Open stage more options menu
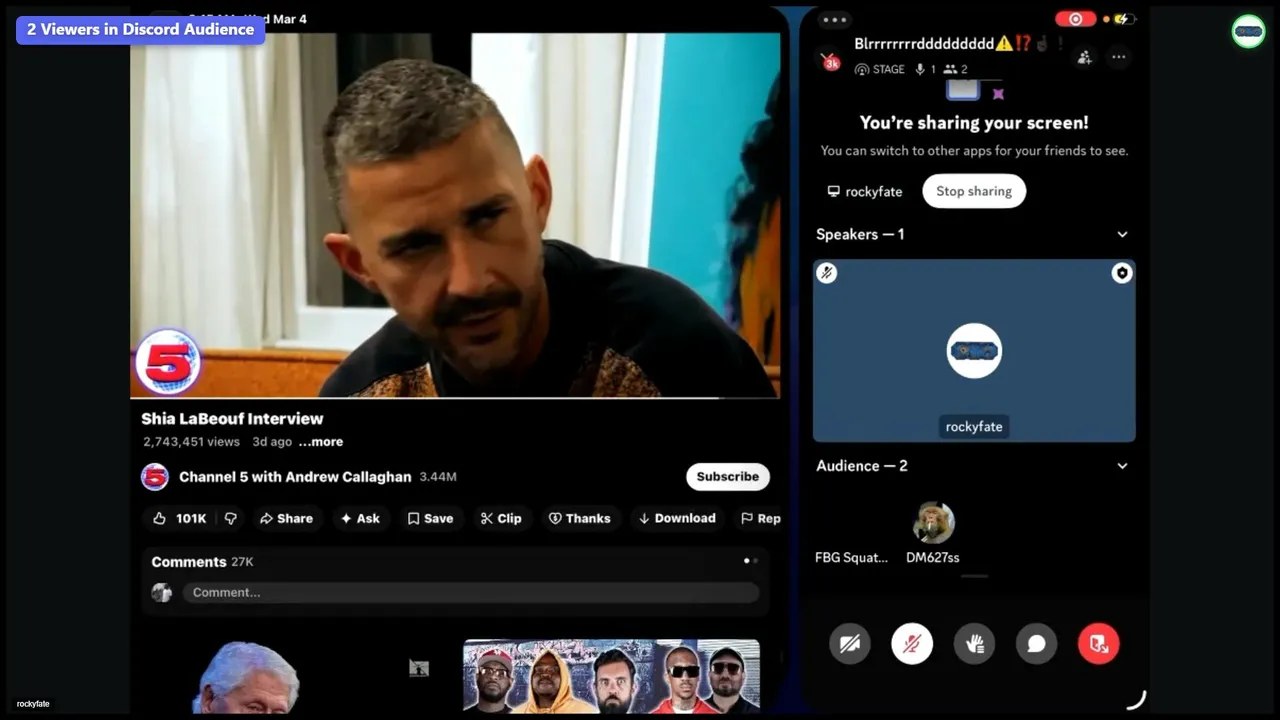This screenshot has width=1280, height=720. pos(1119,57)
